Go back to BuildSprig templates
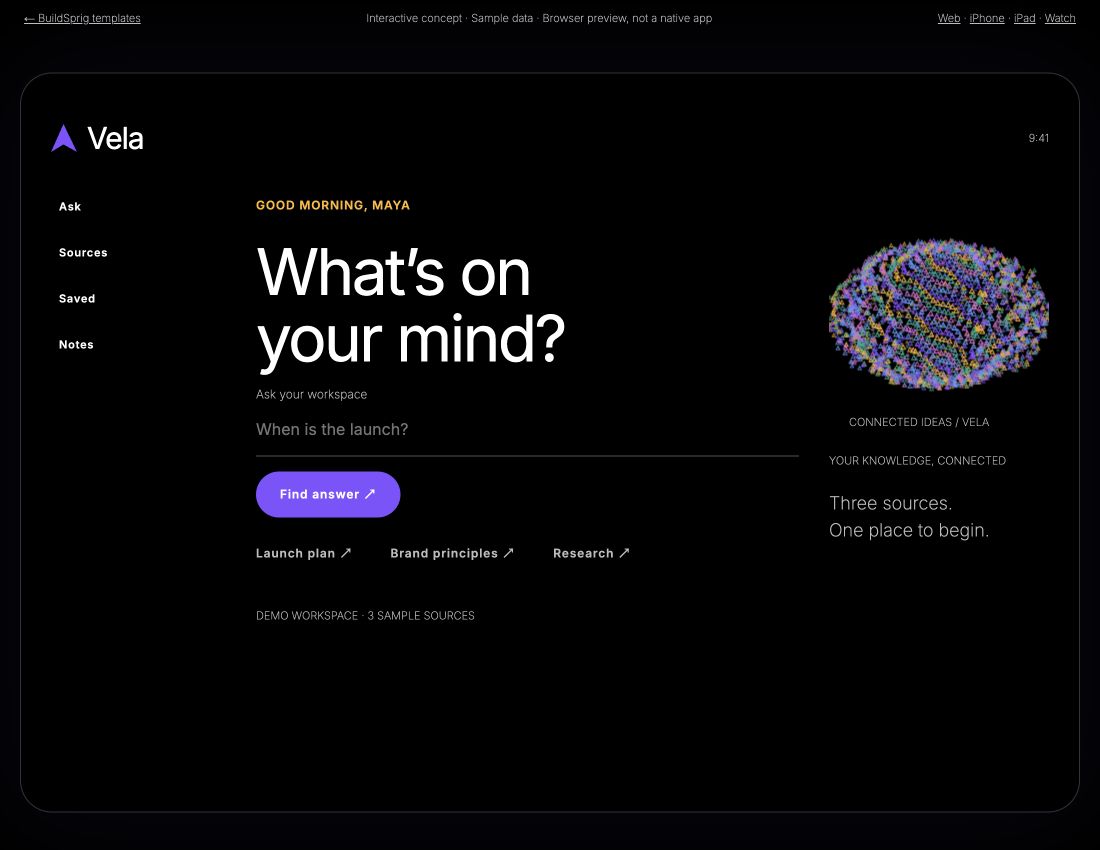This screenshot has height=850, width=1100. [x=82, y=18]
